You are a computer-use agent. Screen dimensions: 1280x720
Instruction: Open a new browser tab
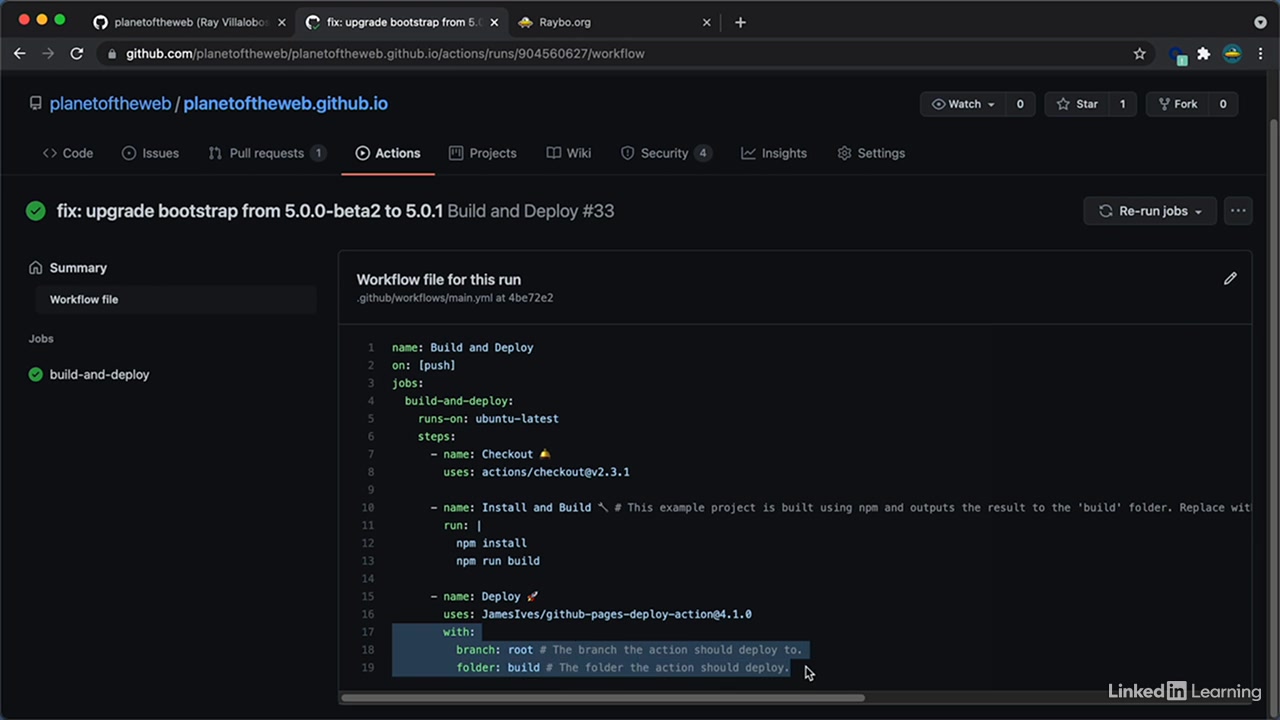pyautogui.click(x=740, y=22)
